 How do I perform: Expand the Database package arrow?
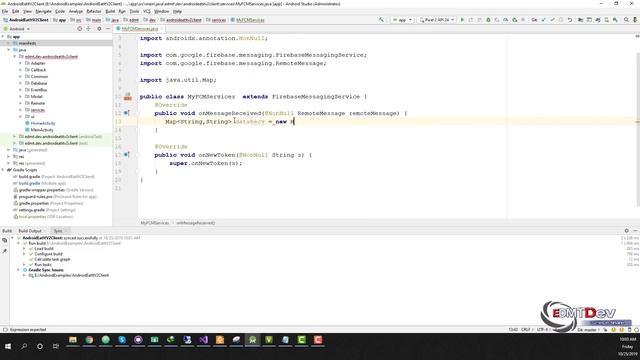20,83
